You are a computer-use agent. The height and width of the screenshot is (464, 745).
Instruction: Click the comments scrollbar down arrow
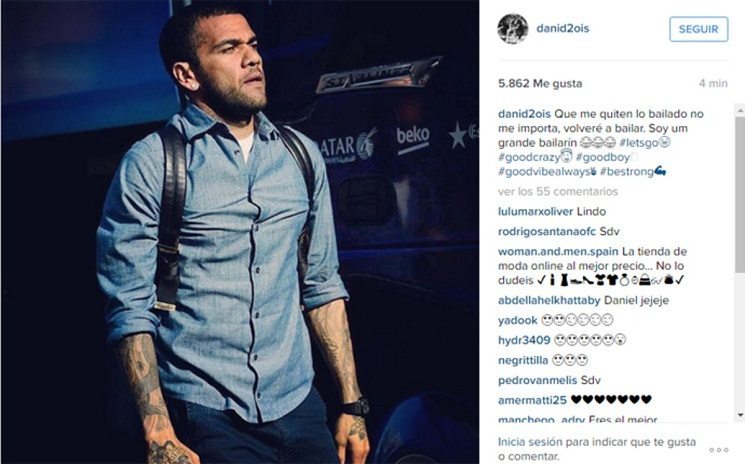tap(740, 415)
